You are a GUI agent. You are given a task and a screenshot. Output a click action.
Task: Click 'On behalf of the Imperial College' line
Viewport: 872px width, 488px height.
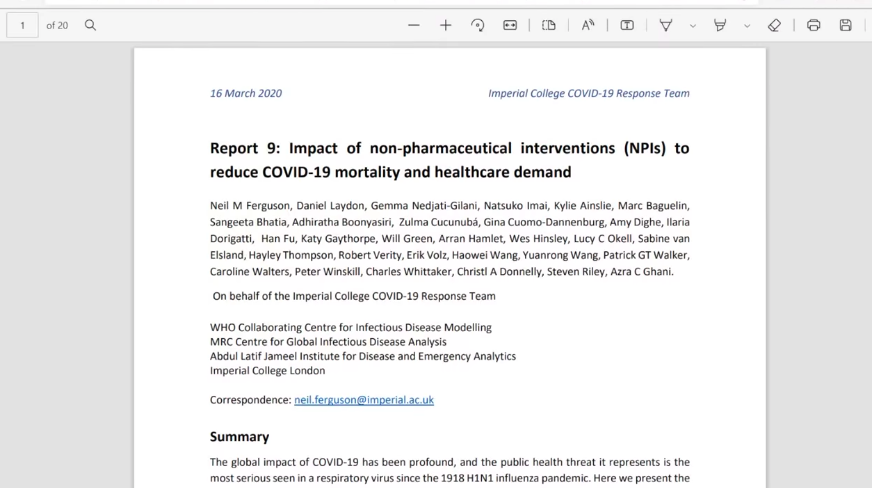click(354, 296)
